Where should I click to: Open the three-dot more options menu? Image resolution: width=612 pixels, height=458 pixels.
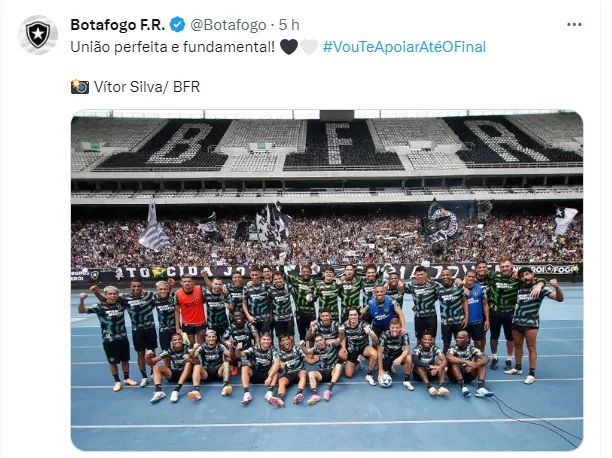[x=574, y=25]
